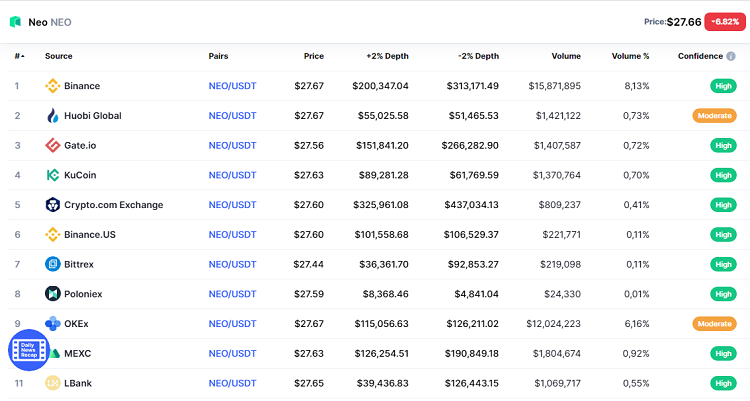Open the Binance NEO/USDT pair link
Screen dimensions: 750x401
point(232,86)
